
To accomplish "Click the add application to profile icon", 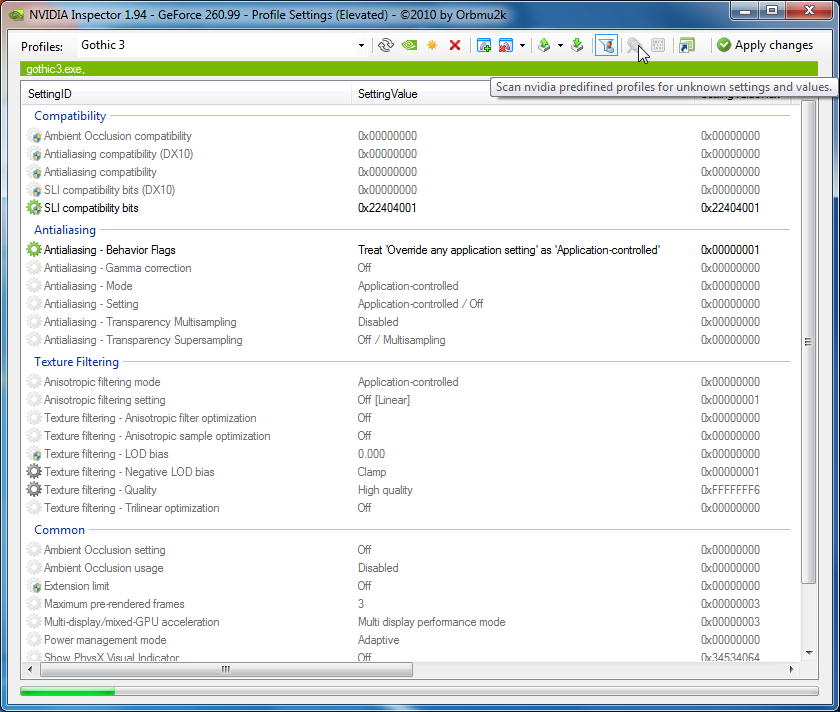I will point(484,45).
